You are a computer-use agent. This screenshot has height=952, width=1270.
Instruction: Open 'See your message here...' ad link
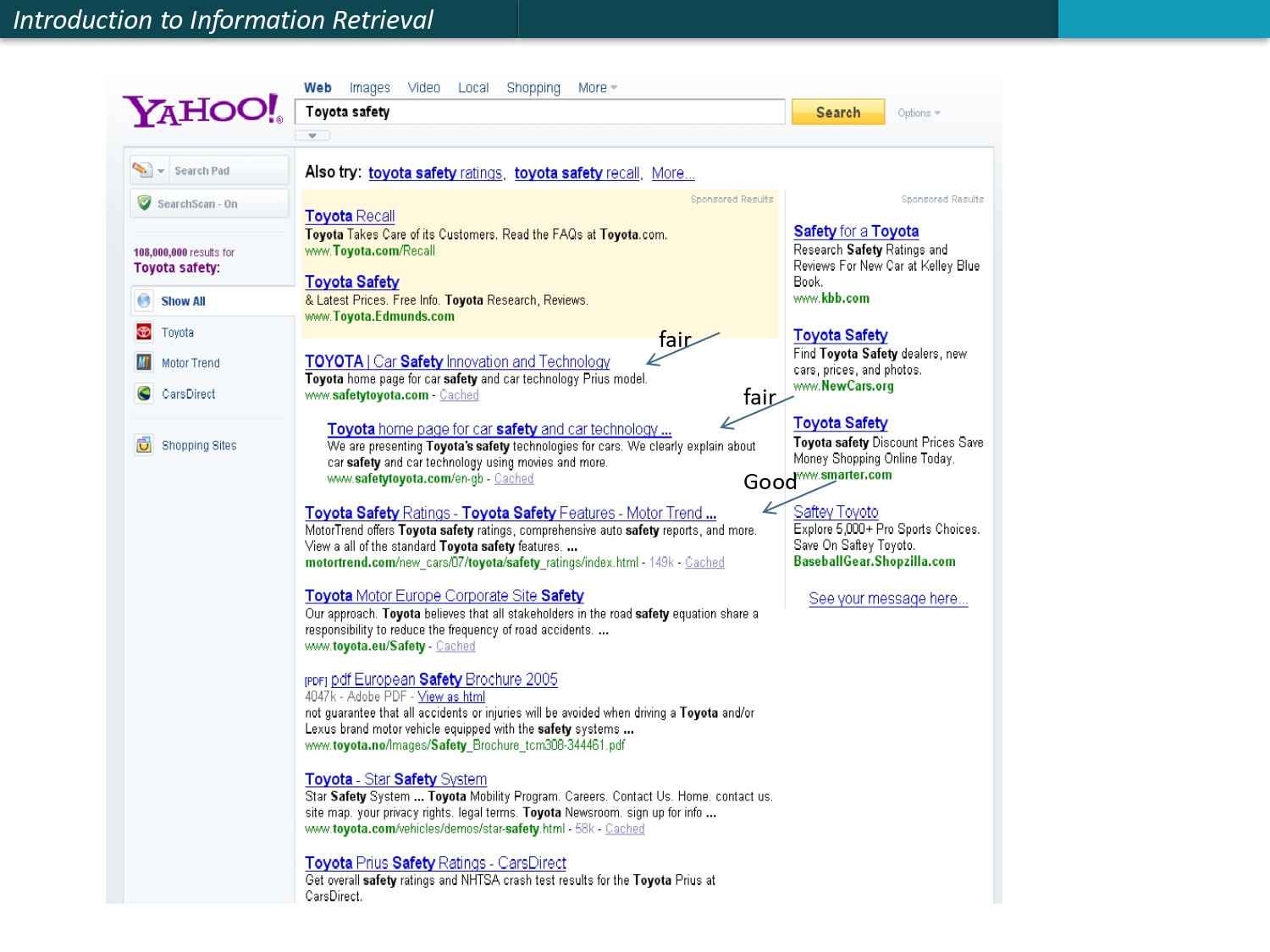click(x=887, y=599)
